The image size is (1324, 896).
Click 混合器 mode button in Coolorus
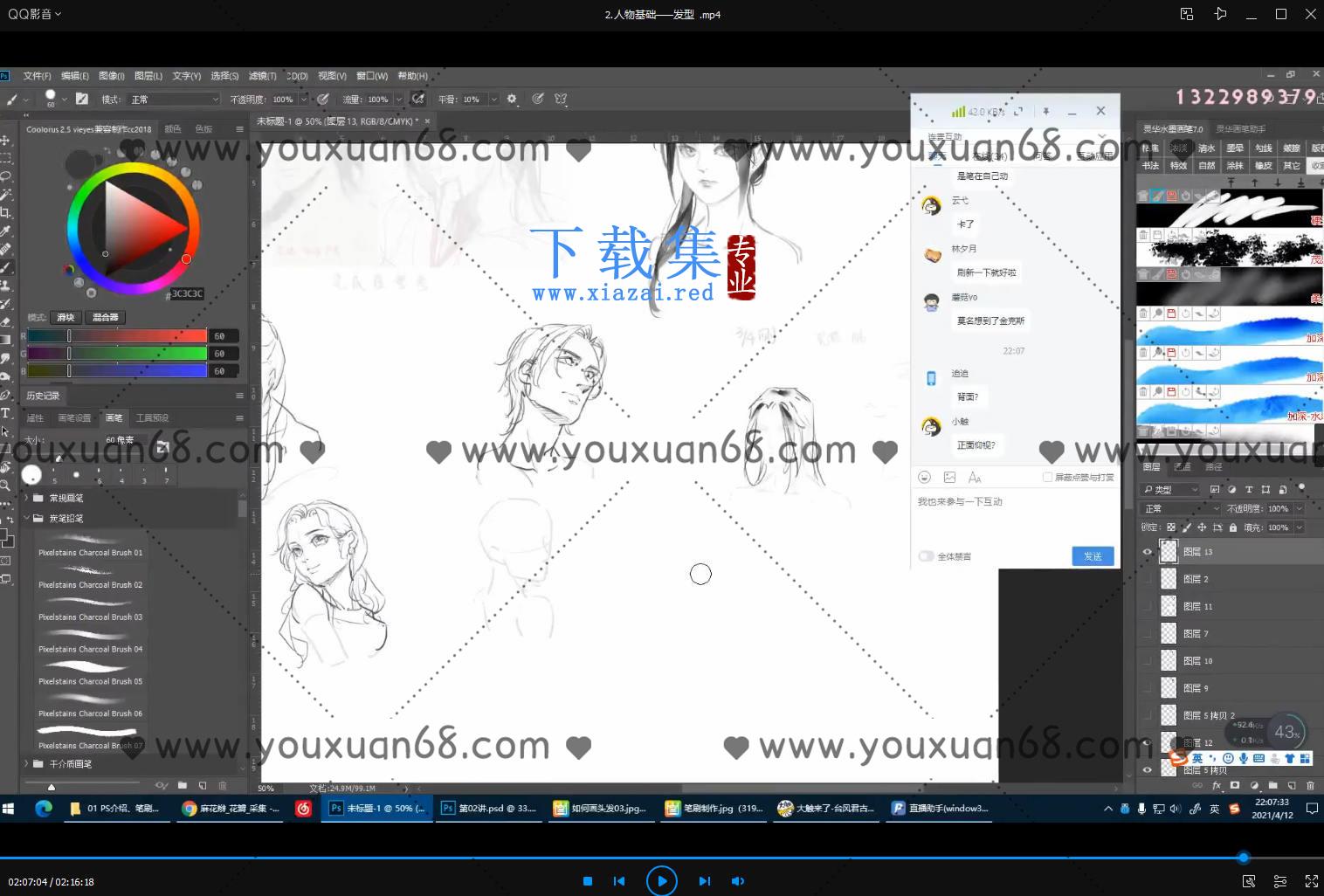pyautogui.click(x=105, y=317)
